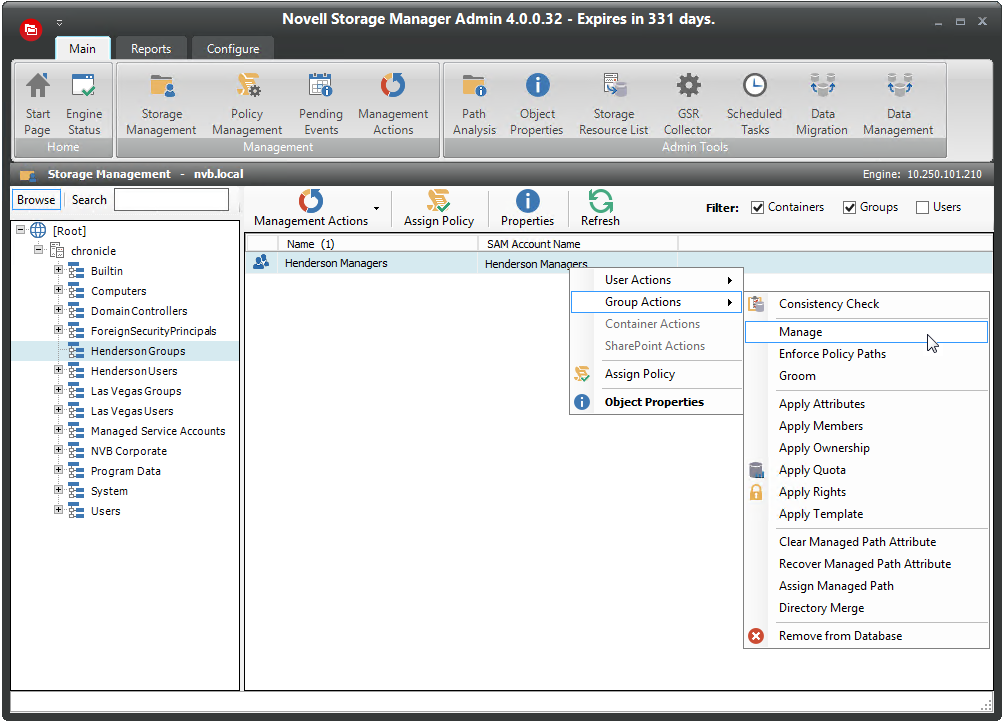Enable the Users filter checkbox
The height and width of the screenshot is (723, 1005).
(921, 208)
